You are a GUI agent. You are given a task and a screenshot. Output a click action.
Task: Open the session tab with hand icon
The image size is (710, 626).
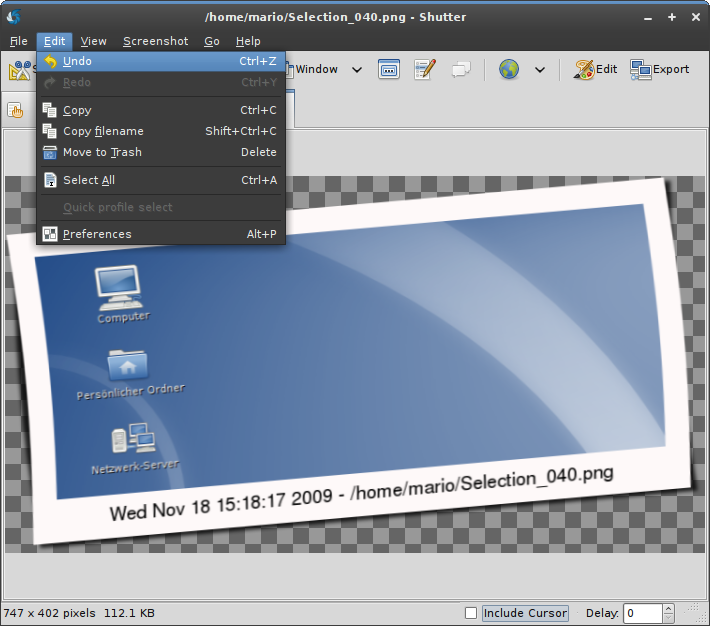[x=16, y=110]
